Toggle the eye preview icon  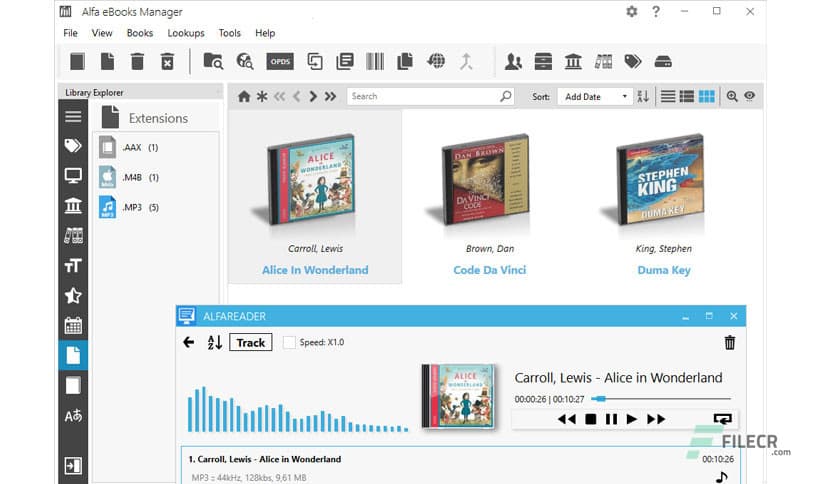[750, 96]
